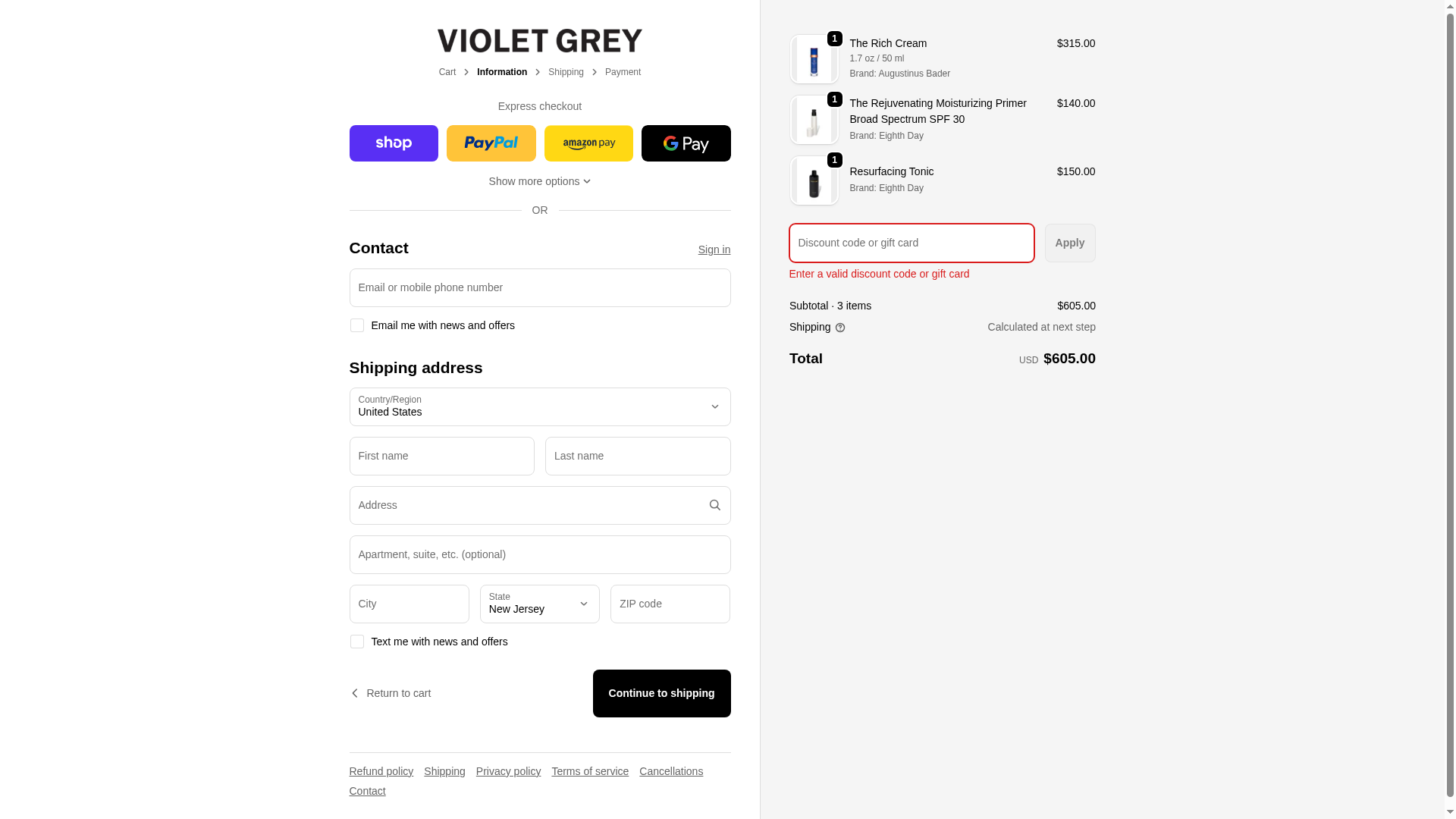Check Text me with news and offers

(x=356, y=642)
